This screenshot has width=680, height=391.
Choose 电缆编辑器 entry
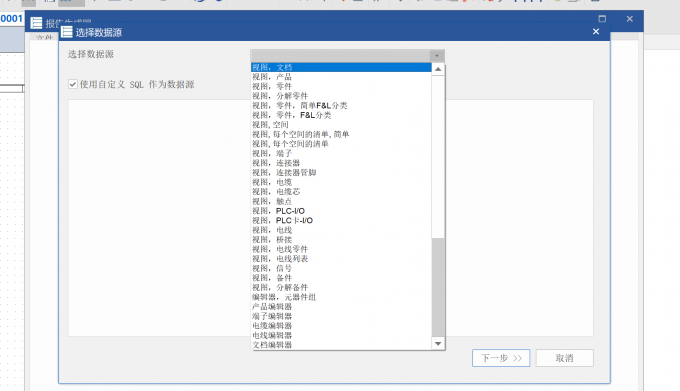tap(341, 326)
